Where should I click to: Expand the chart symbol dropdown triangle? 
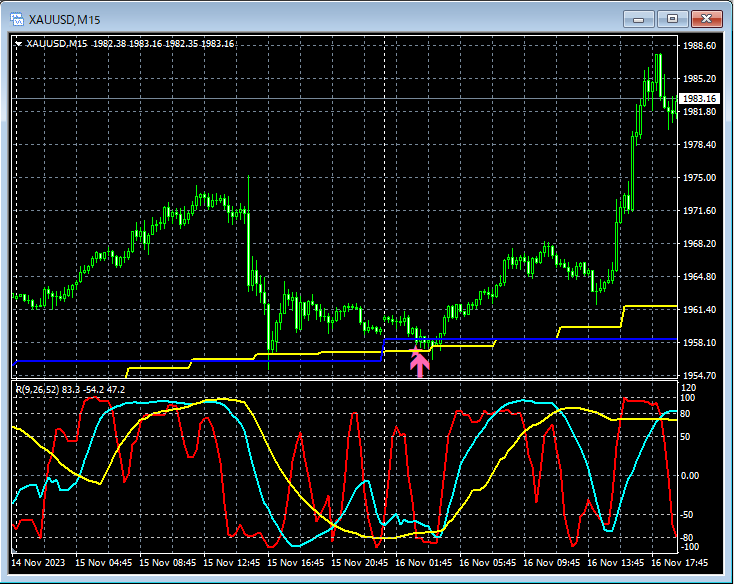point(18,44)
